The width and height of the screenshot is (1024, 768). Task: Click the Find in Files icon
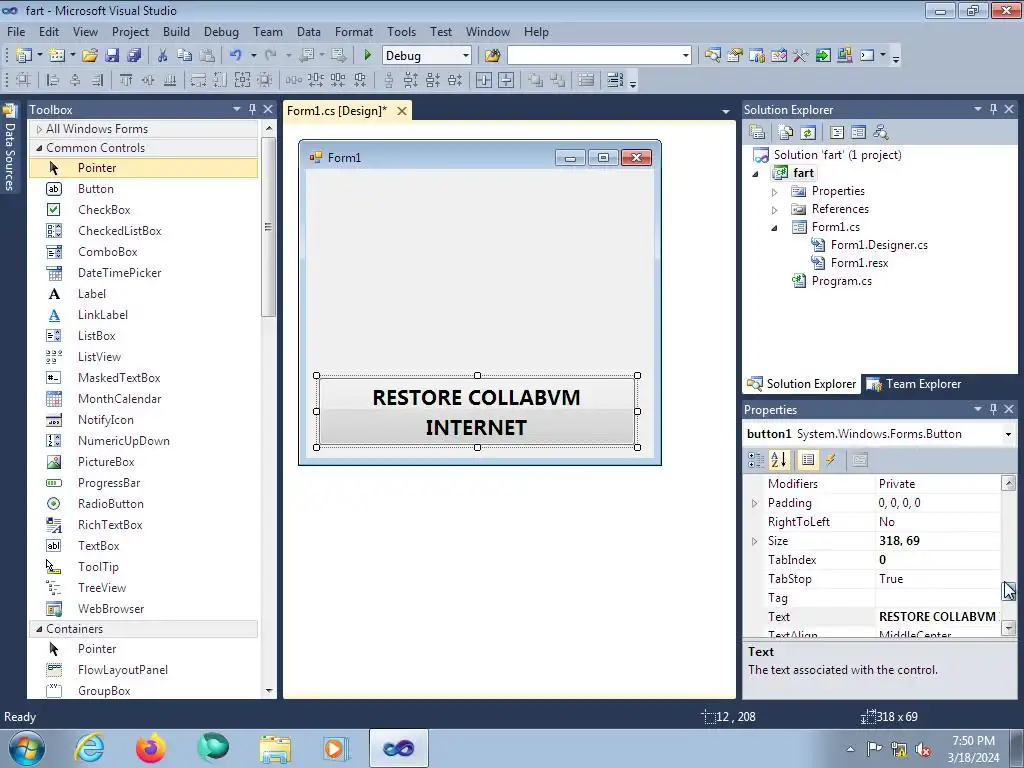(x=492, y=56)
